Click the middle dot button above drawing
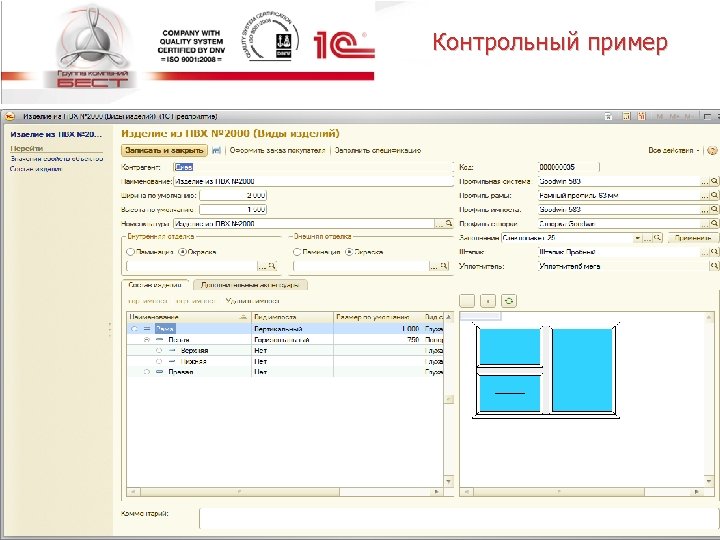The height and width of the screenshot is (540, 720). [488, 301]
